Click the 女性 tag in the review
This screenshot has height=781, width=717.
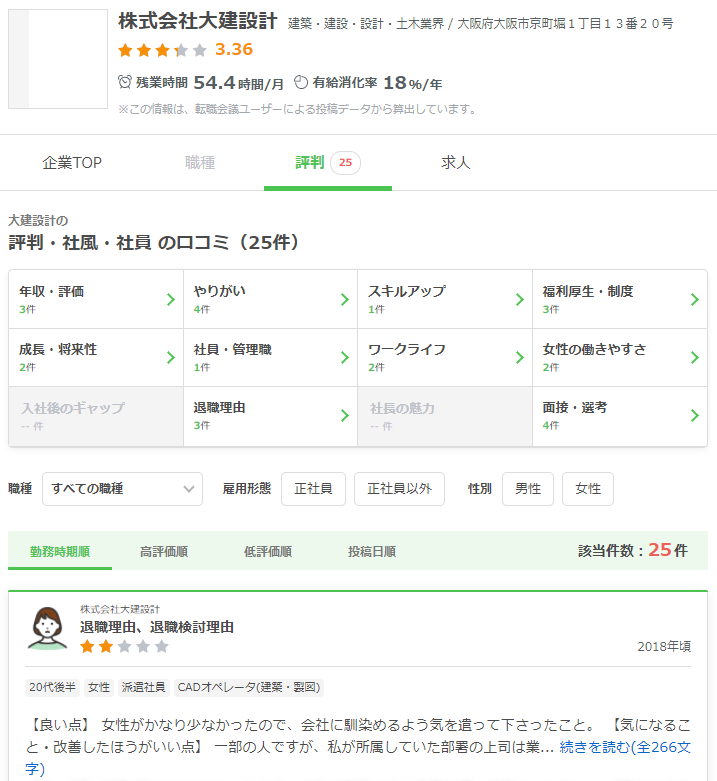[x=99, y=687]
